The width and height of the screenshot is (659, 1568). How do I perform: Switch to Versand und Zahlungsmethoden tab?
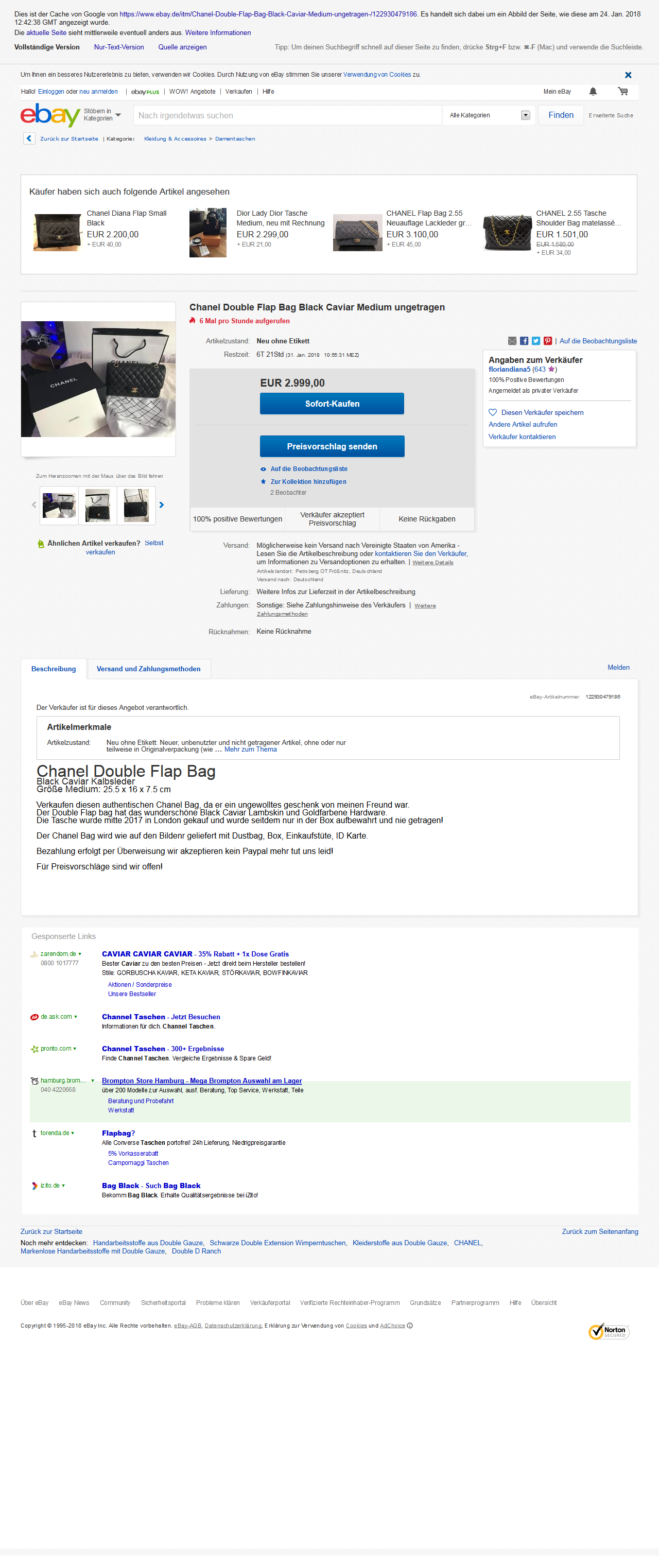(x=149, y=669)
